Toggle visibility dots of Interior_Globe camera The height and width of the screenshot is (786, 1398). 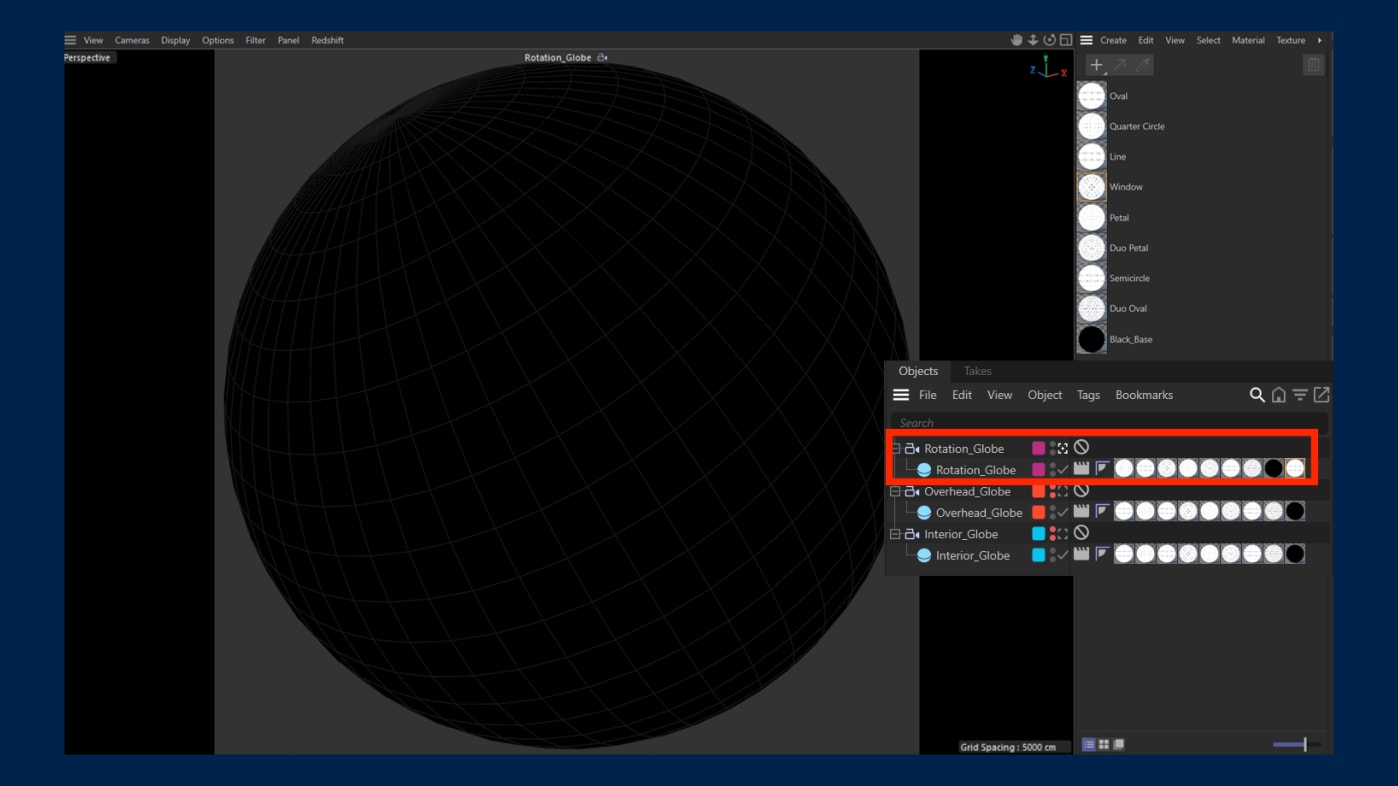tap(1052, 534)
